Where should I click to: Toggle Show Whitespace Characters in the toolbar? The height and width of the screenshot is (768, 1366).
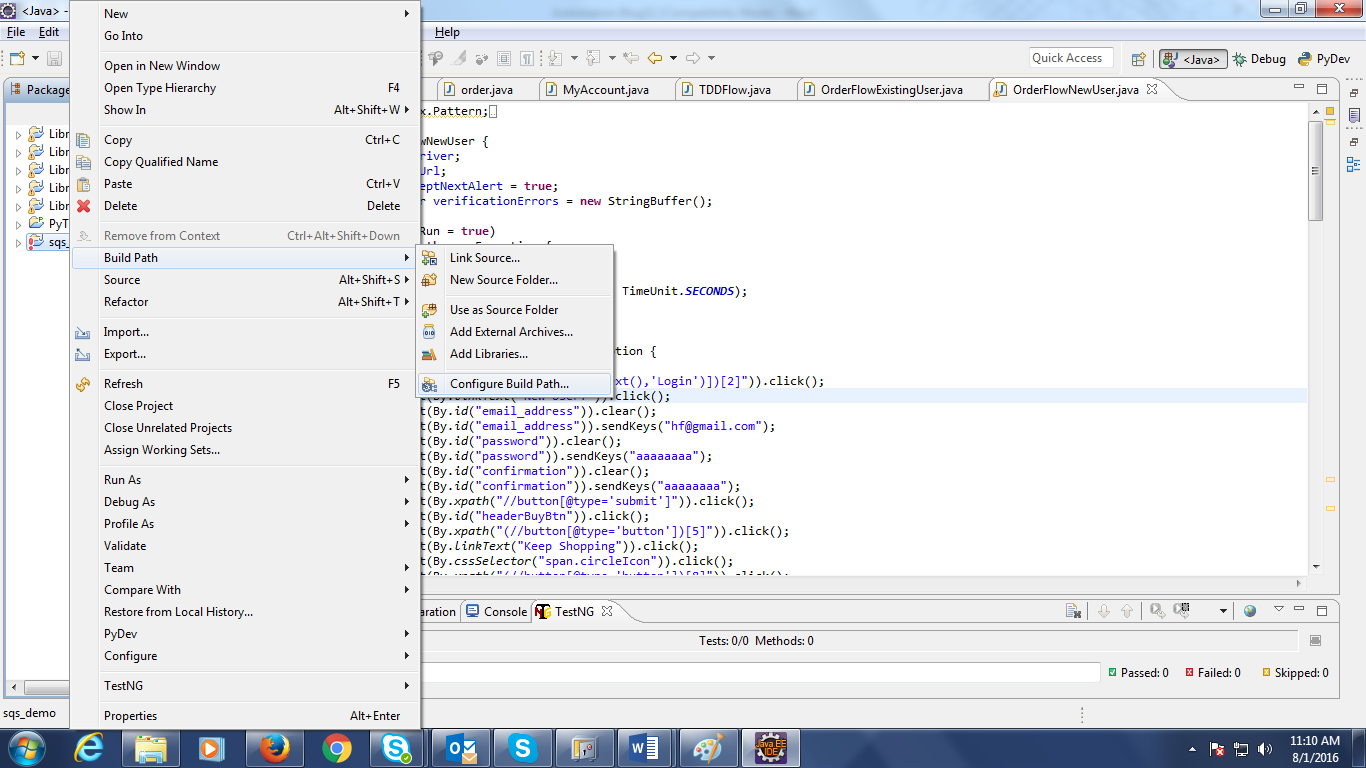527,59
